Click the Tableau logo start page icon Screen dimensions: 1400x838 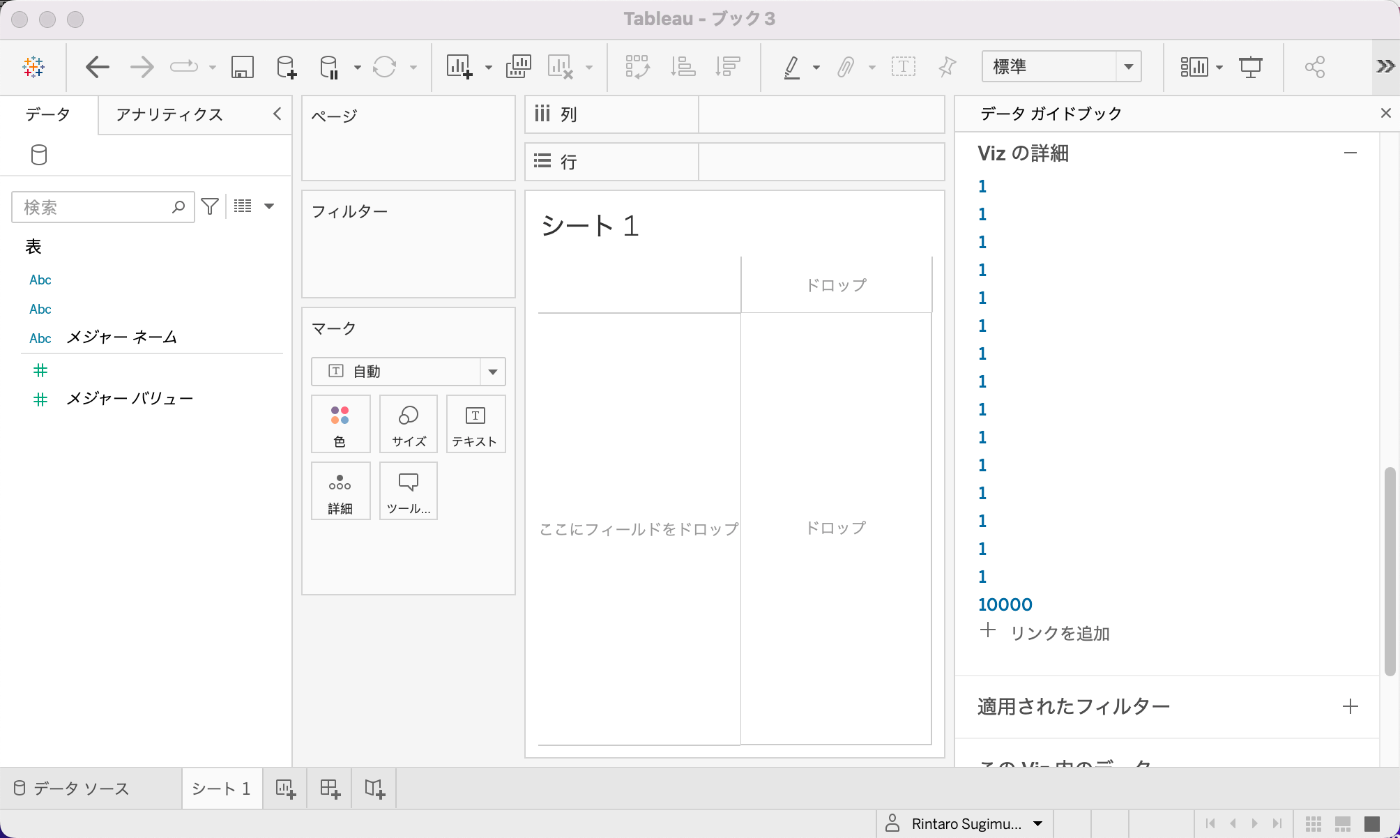pyautogui.click(x=33, y=67)
